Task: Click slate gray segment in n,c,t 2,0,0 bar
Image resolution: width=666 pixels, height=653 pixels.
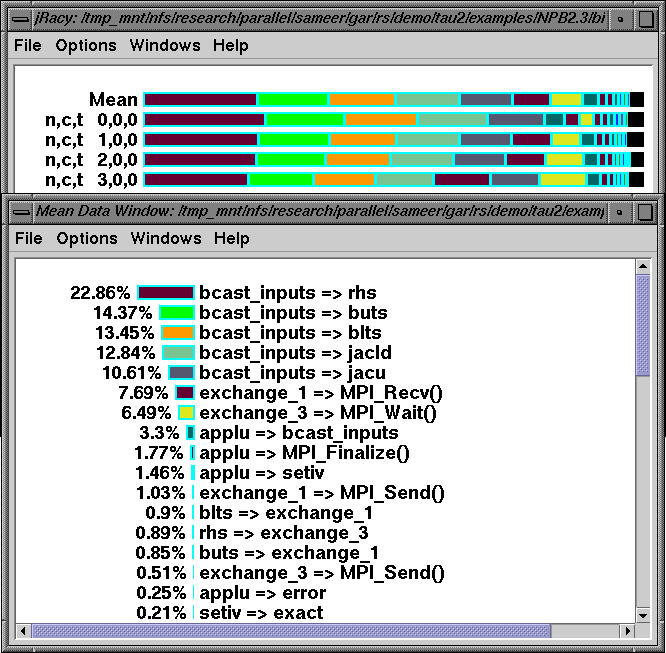Action: [479, 160]
